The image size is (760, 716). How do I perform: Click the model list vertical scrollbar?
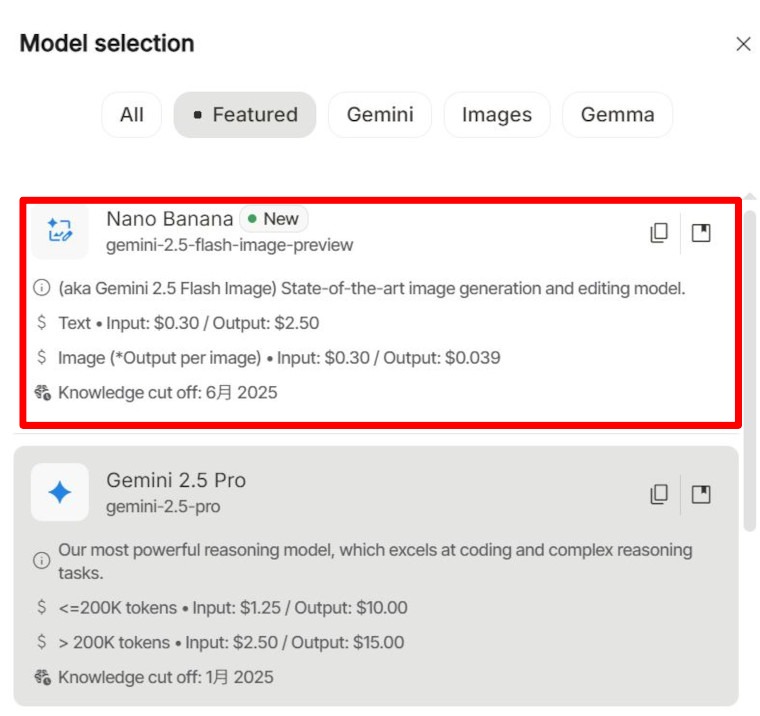750,371
